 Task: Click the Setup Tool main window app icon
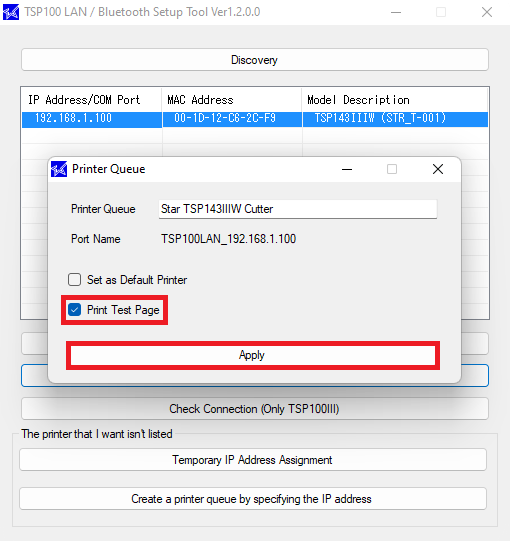click(11, 12)
